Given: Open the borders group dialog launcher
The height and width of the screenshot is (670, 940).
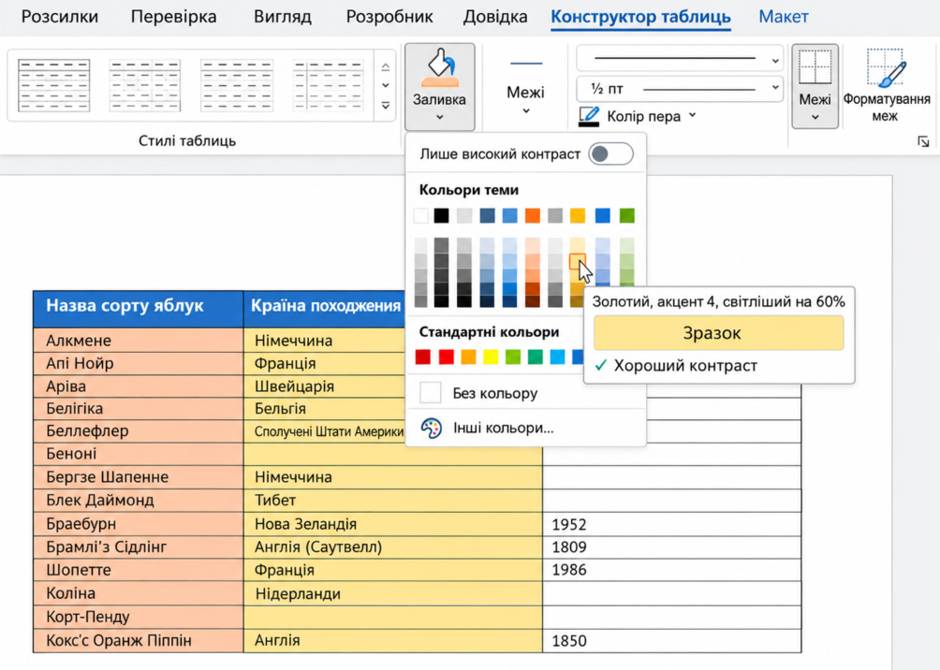Looking at the screenshot, I should click(x=923, y=141).
